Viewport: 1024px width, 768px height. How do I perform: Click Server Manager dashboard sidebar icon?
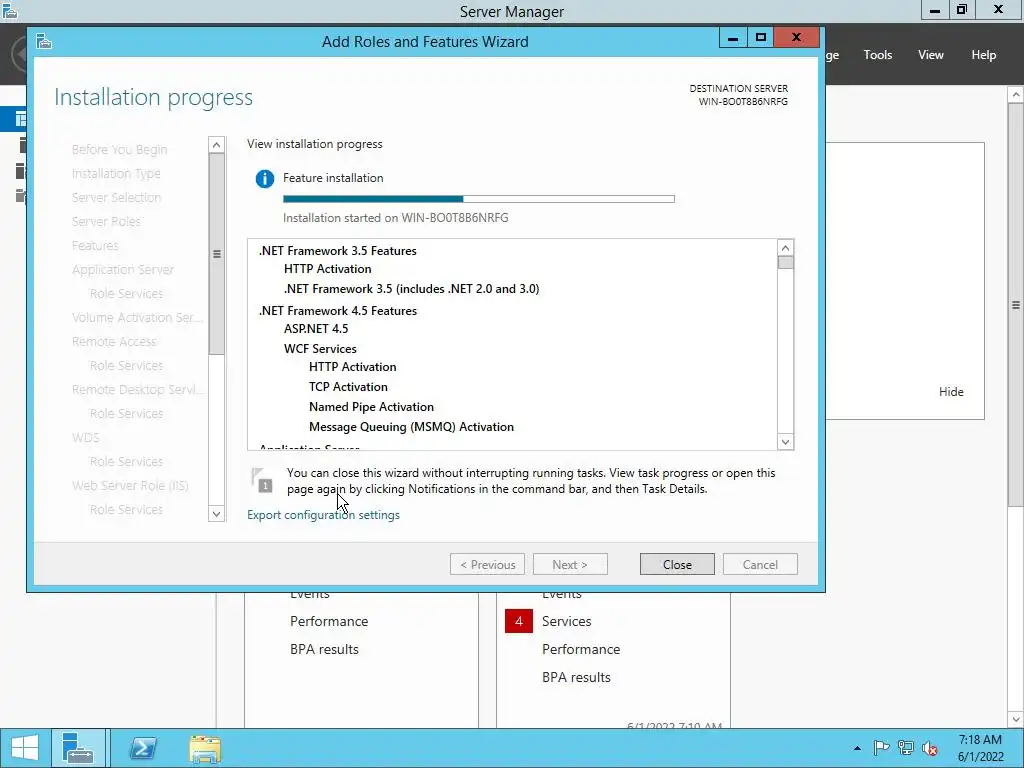[21, 119]
